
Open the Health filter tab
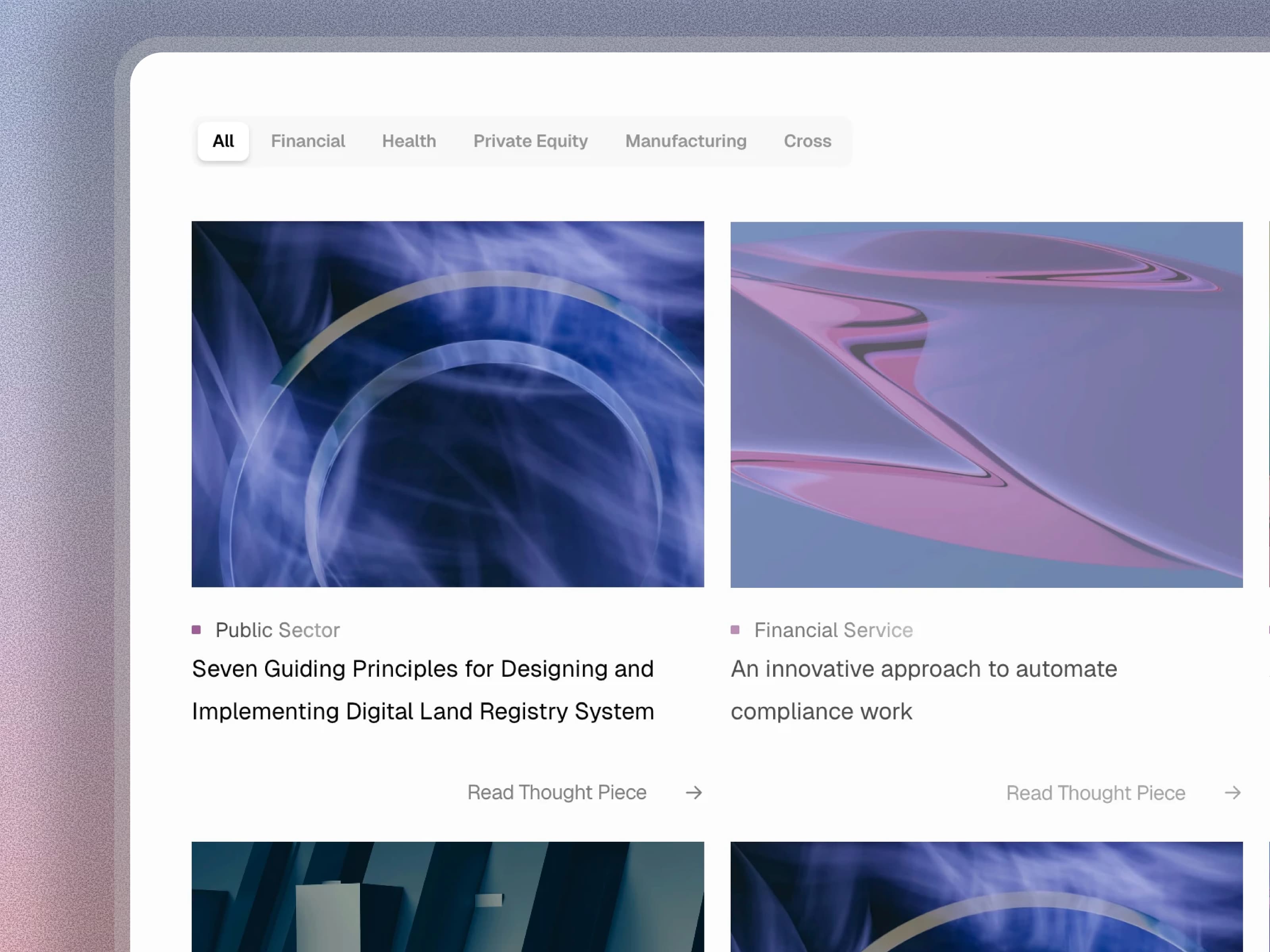click(409, 141)
